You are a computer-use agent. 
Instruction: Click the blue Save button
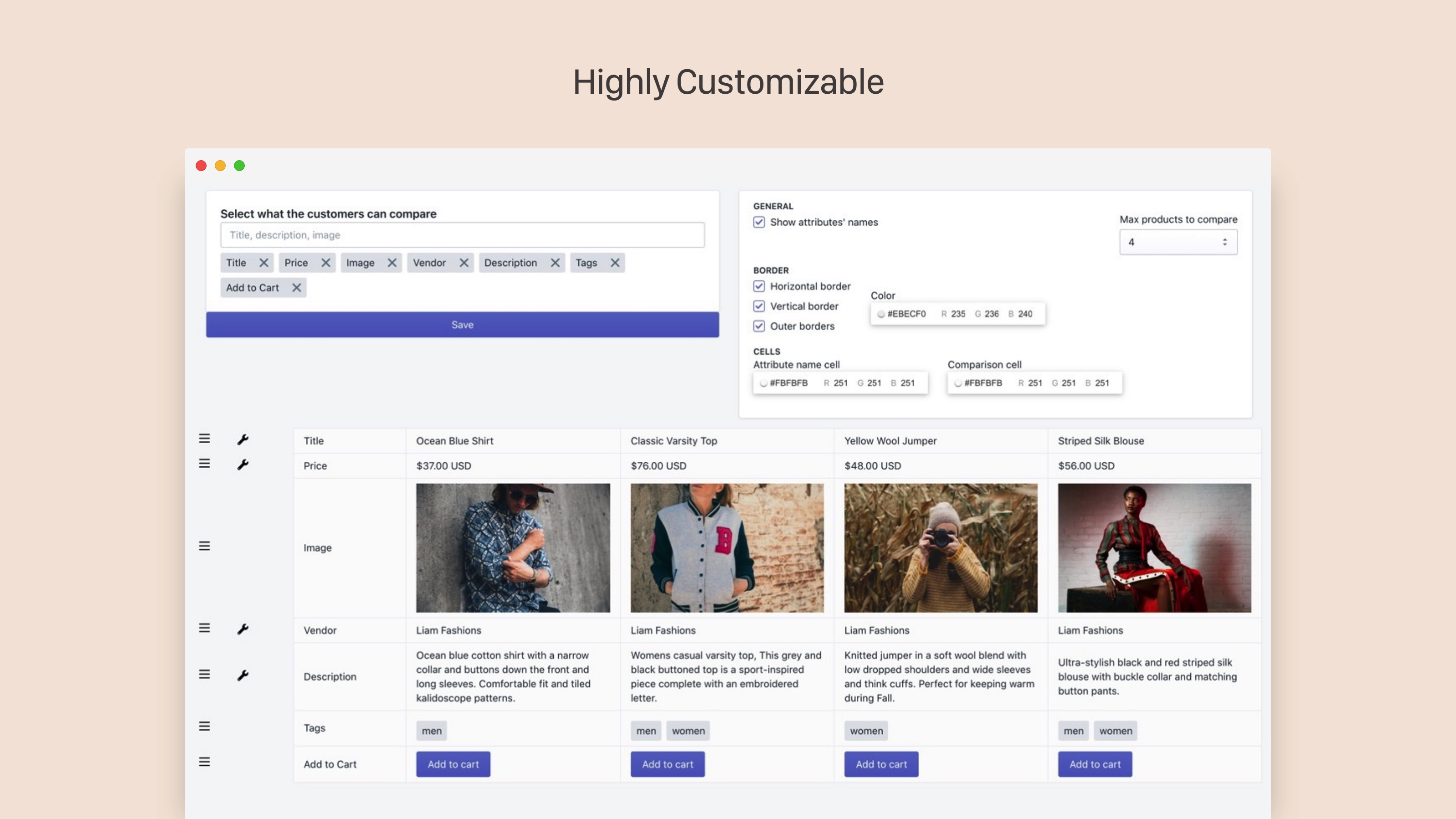pos(462,324)
